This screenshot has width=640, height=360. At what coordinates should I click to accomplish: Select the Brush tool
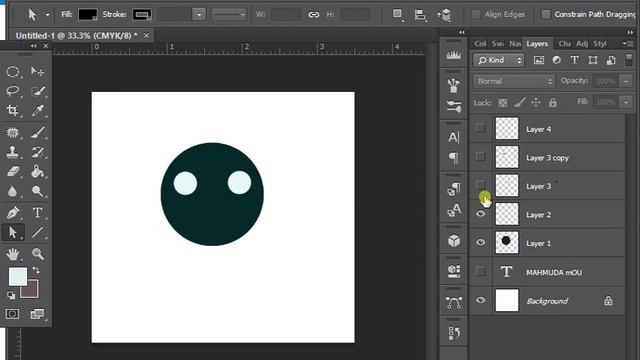tap(38, 132)
